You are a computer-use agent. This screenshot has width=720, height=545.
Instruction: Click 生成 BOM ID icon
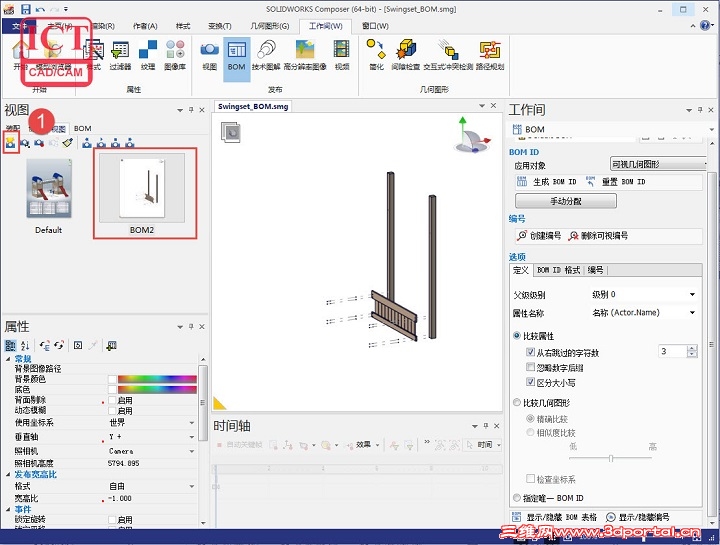(522, 181)
